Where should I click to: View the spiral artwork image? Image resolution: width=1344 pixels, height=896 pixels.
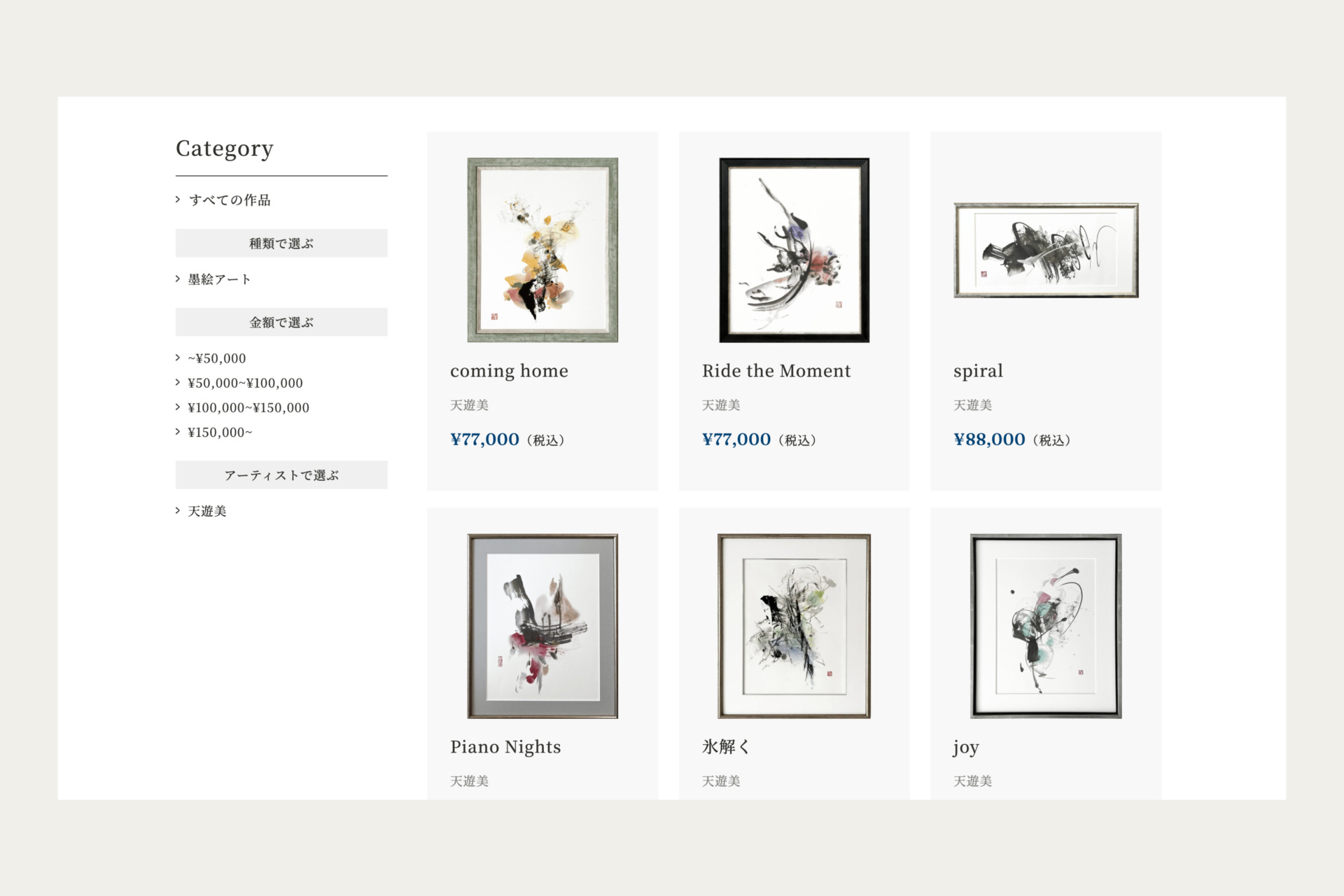click(x=1046, y=250)
